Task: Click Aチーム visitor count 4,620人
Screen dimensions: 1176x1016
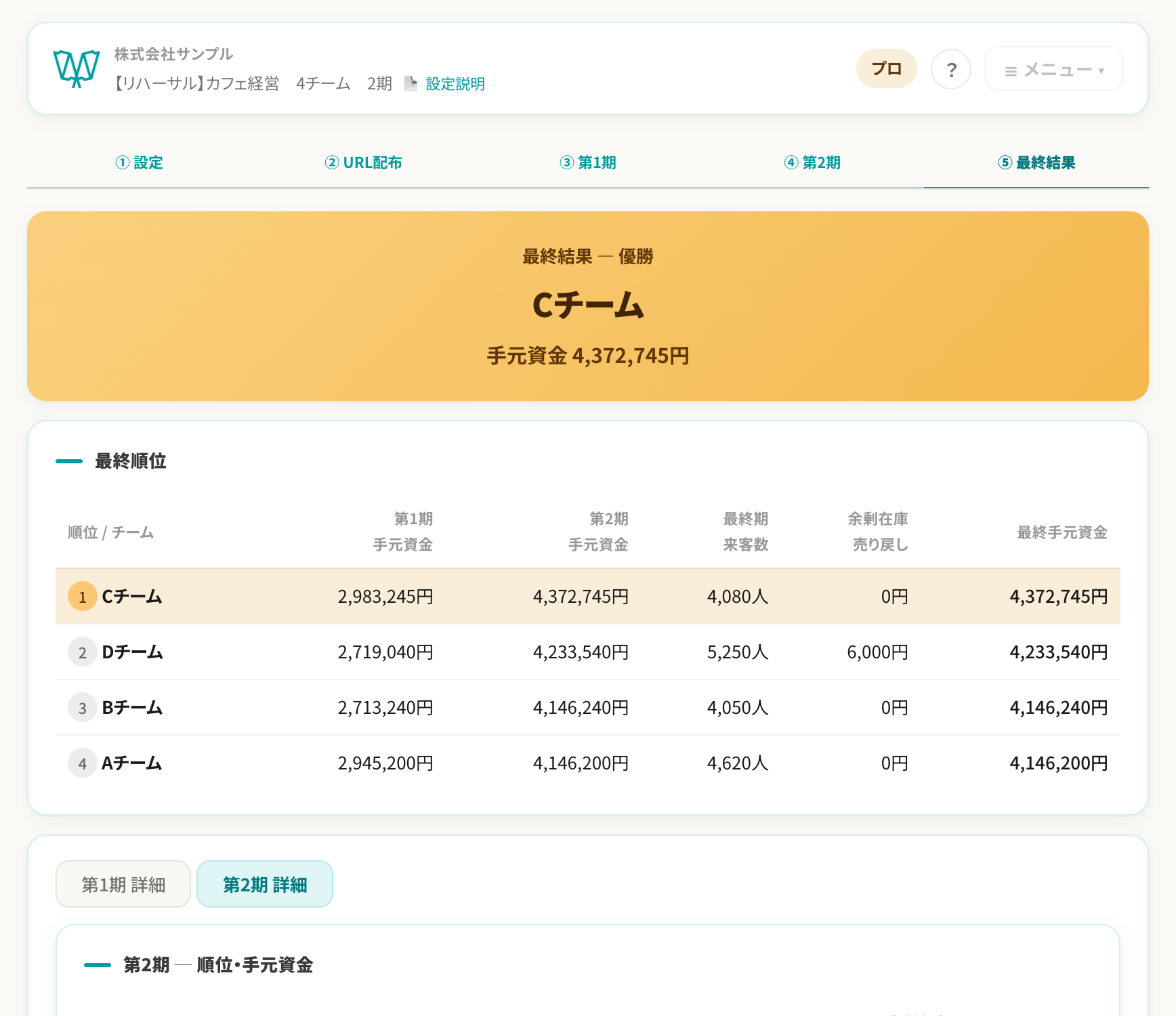Action: (x=738, y=763)
